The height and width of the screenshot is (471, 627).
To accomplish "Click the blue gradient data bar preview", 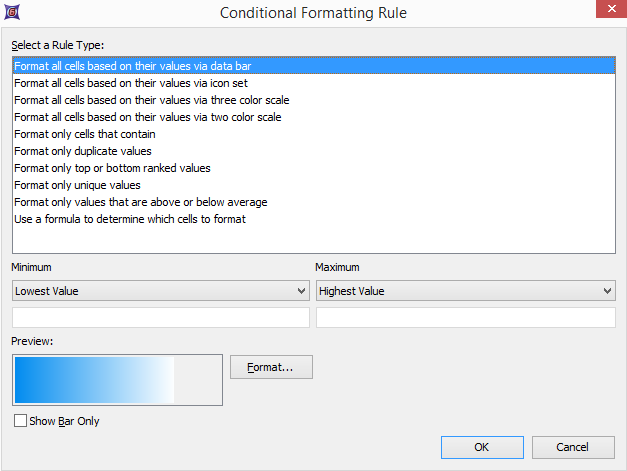I will coord(95,379).
